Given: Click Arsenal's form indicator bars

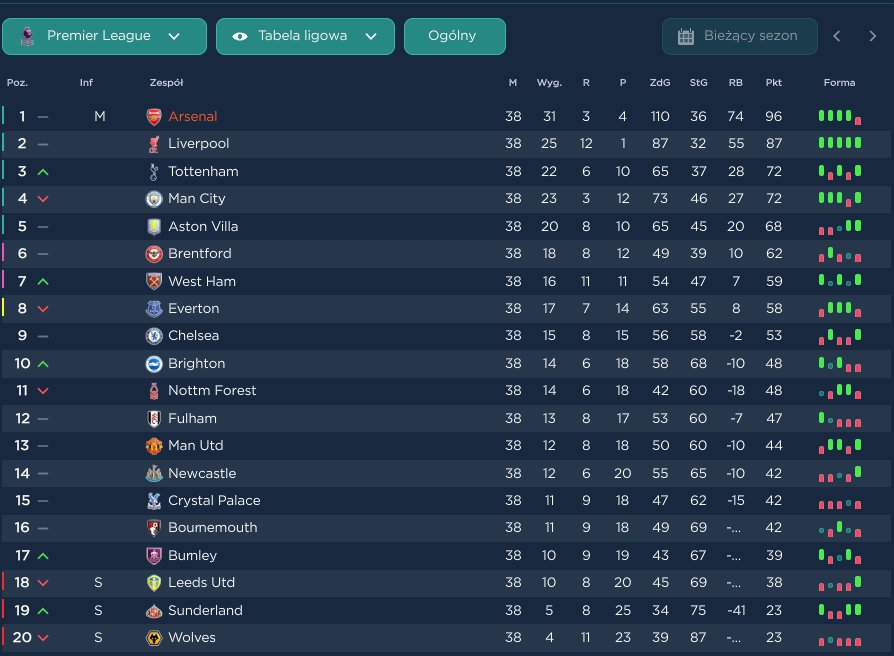Looking at the screenshot, I should (x=839, y=117).
